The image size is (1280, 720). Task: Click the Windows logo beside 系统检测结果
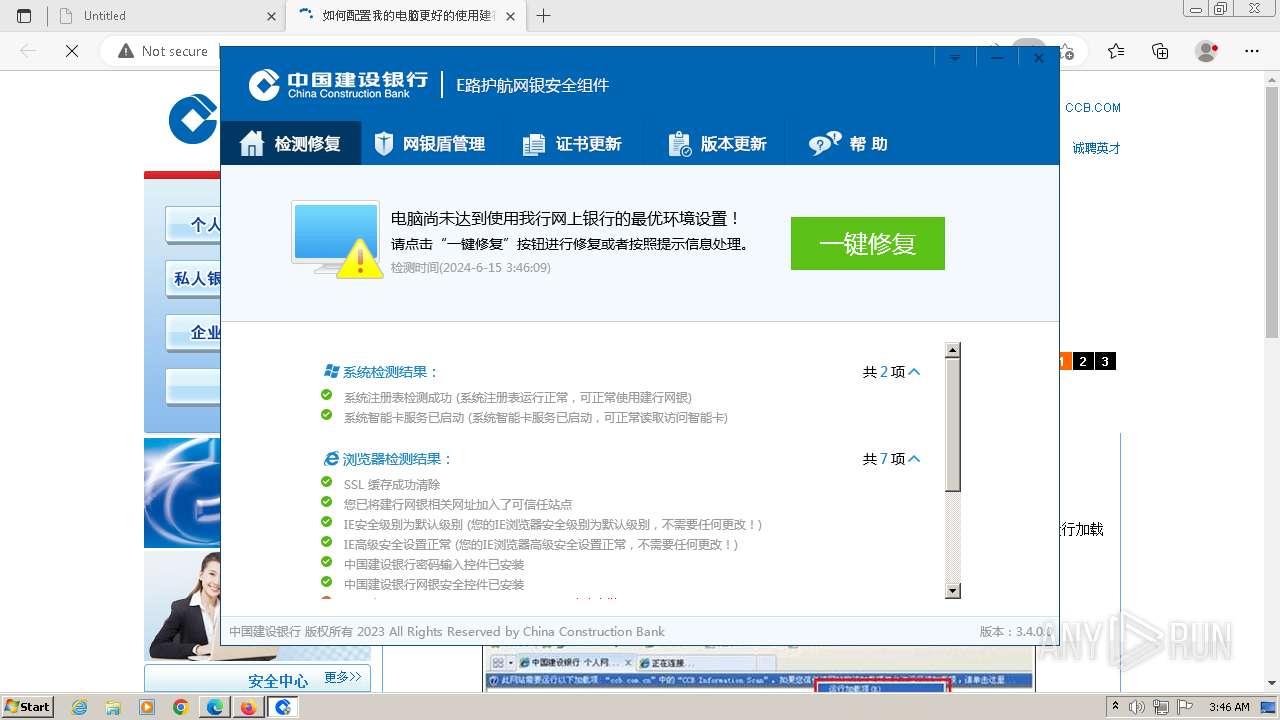(x=331, y=371)
